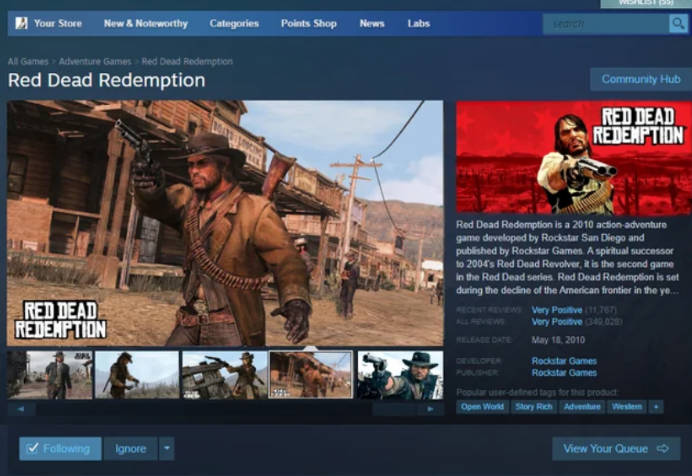Click the View Your Queue button
Screen dimensions: 692x476
point(616,449)
